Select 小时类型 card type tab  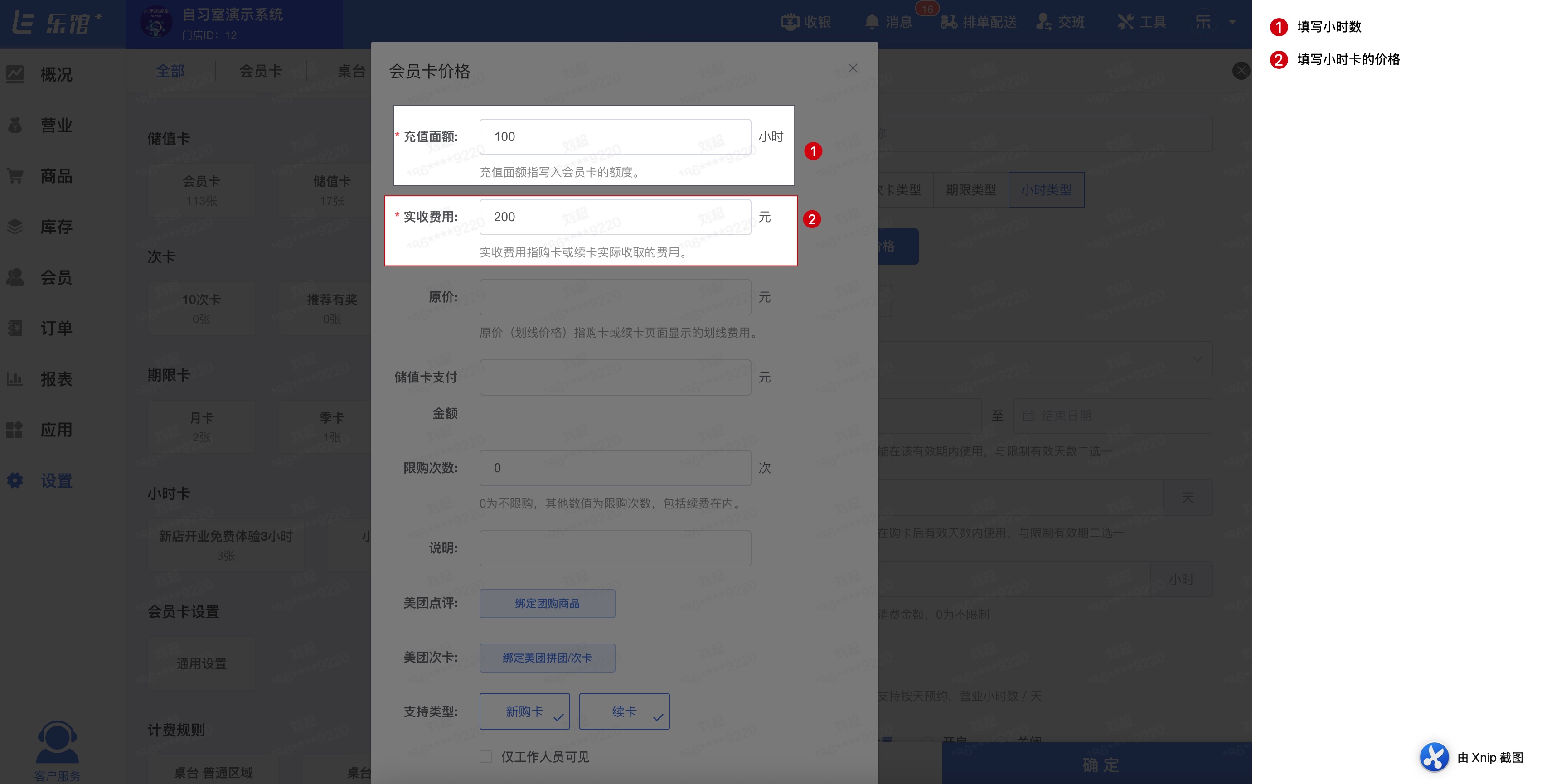click(x=1046, y=190)
